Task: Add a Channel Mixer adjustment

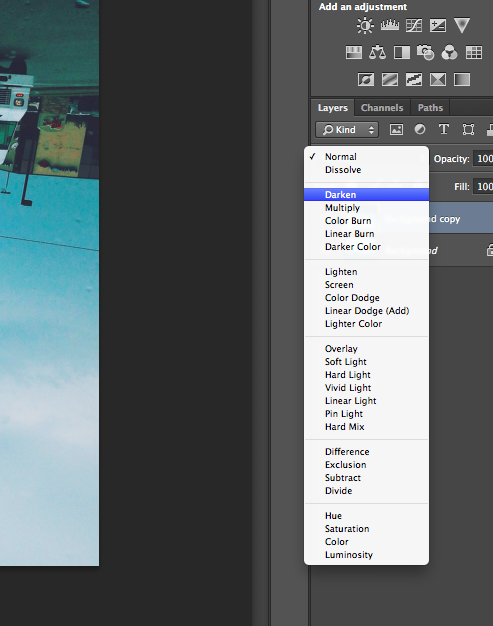Action: point(449,53)
